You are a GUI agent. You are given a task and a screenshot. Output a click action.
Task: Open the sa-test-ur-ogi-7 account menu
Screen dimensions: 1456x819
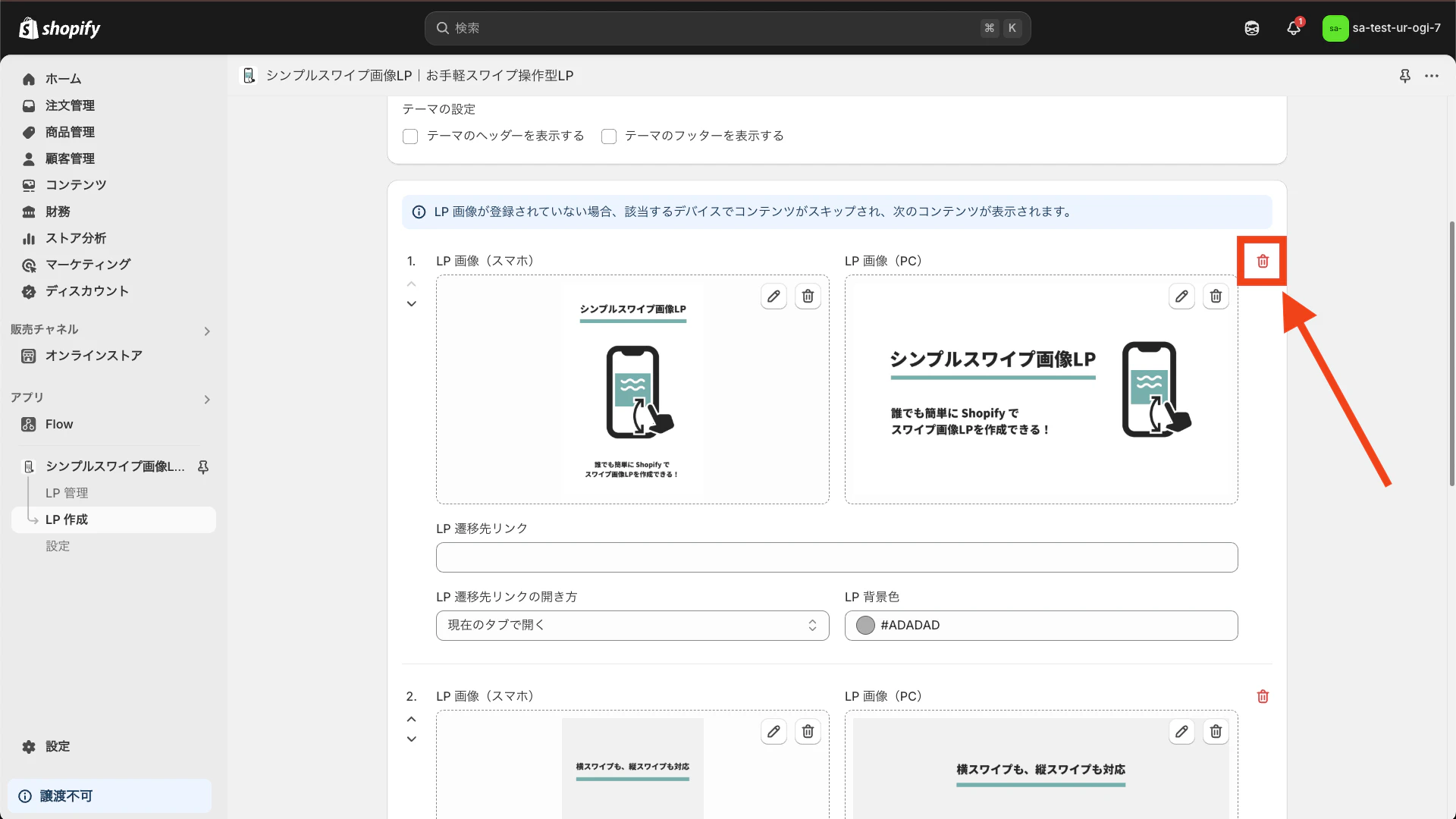point(1382,28)
